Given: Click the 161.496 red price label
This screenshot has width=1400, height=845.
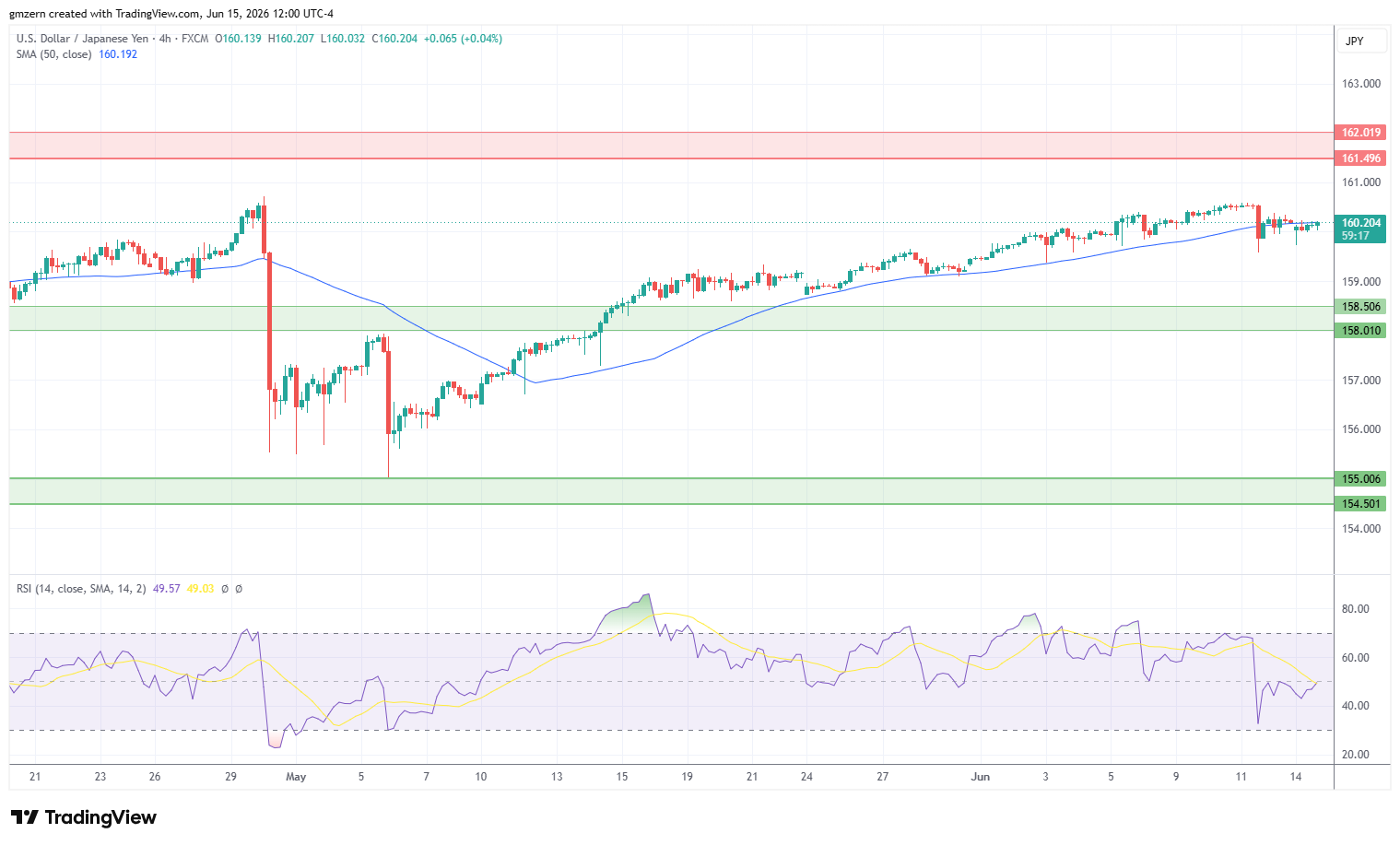Looking at the screenshot, I should tap(1360, 158).
